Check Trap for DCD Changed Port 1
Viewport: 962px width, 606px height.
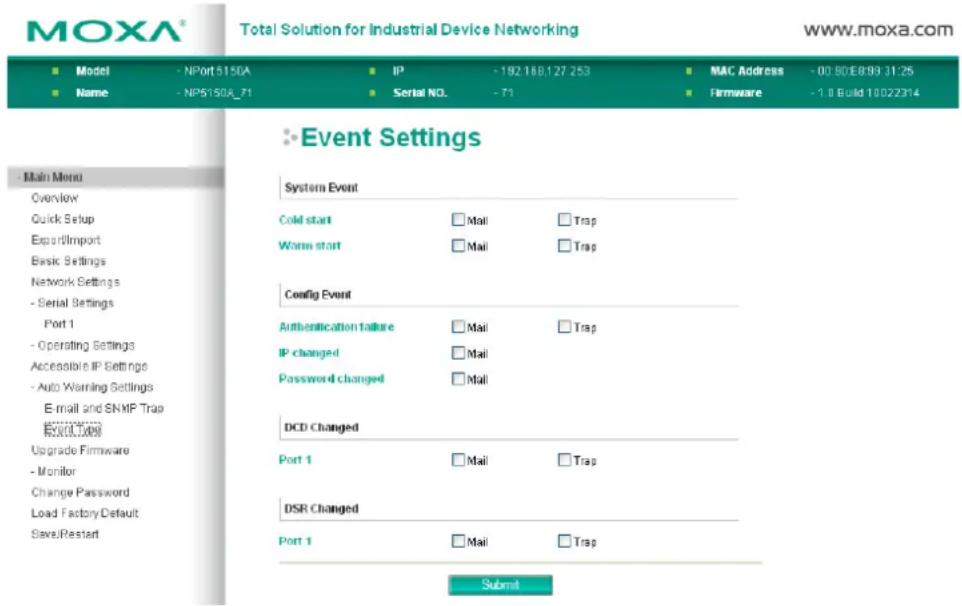pyautogui.click(x=564, y=460)
